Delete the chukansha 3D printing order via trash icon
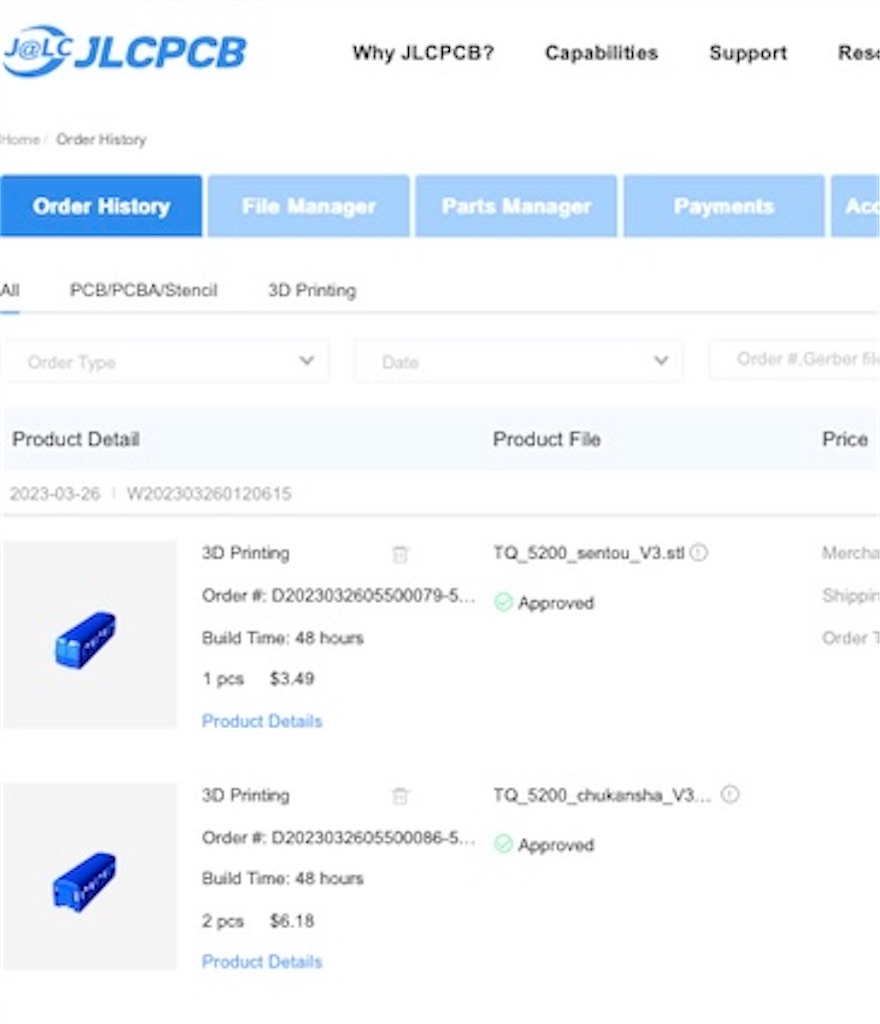Image resolution: width=880 pixels, height=1024 pixels. click(400, 796)
